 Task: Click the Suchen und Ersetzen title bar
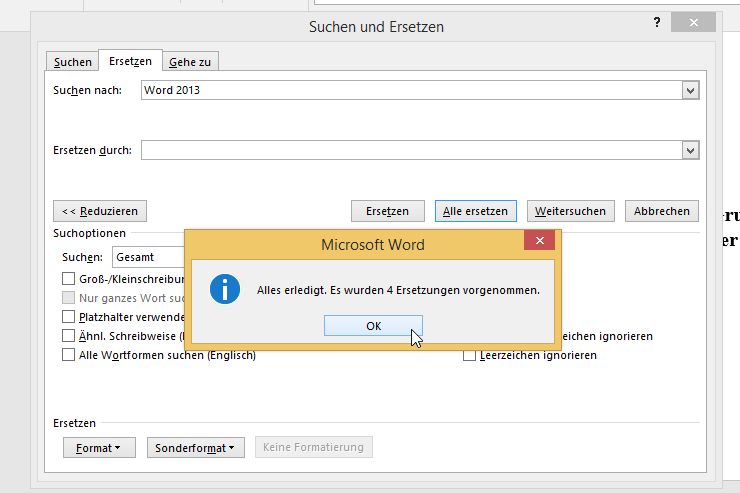[x=376, y=27]
